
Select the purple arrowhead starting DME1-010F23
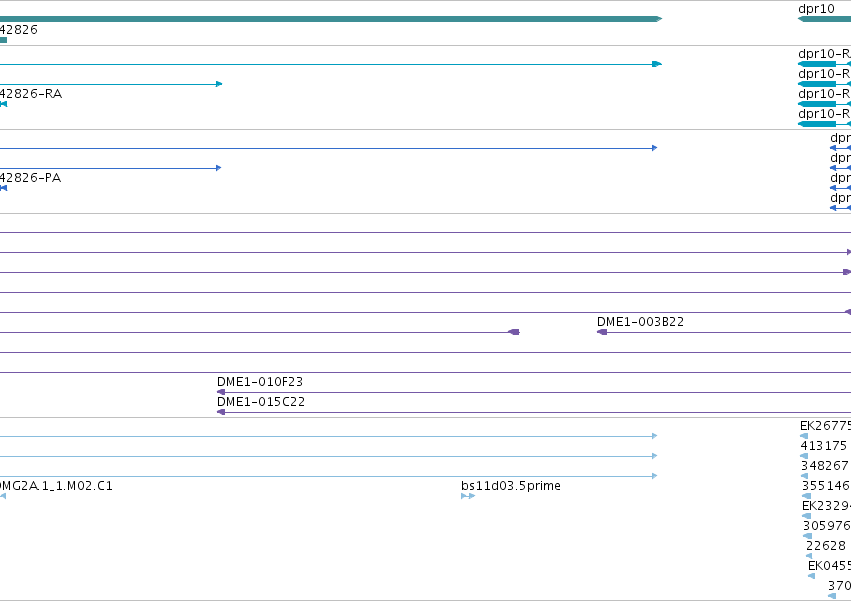coord(221,392)
